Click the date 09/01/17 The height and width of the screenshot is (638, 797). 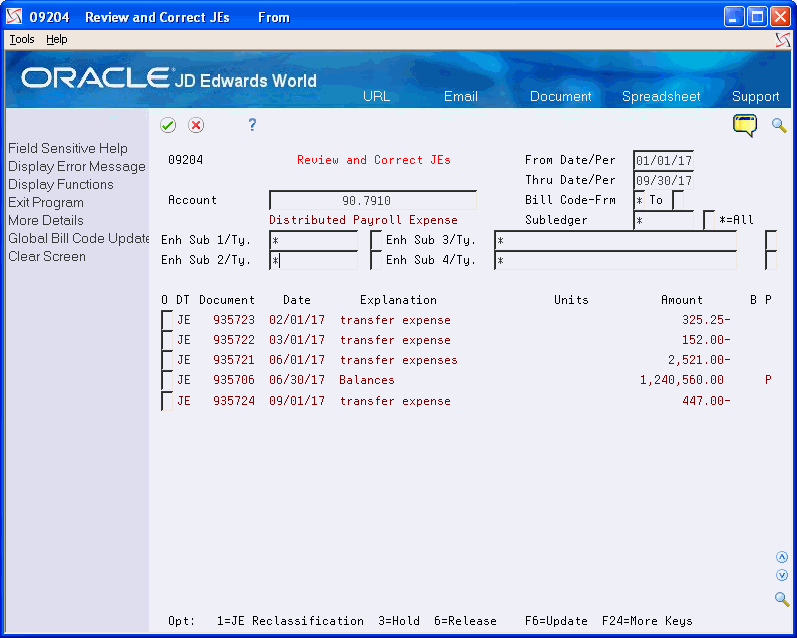click(x=297, y=401)
